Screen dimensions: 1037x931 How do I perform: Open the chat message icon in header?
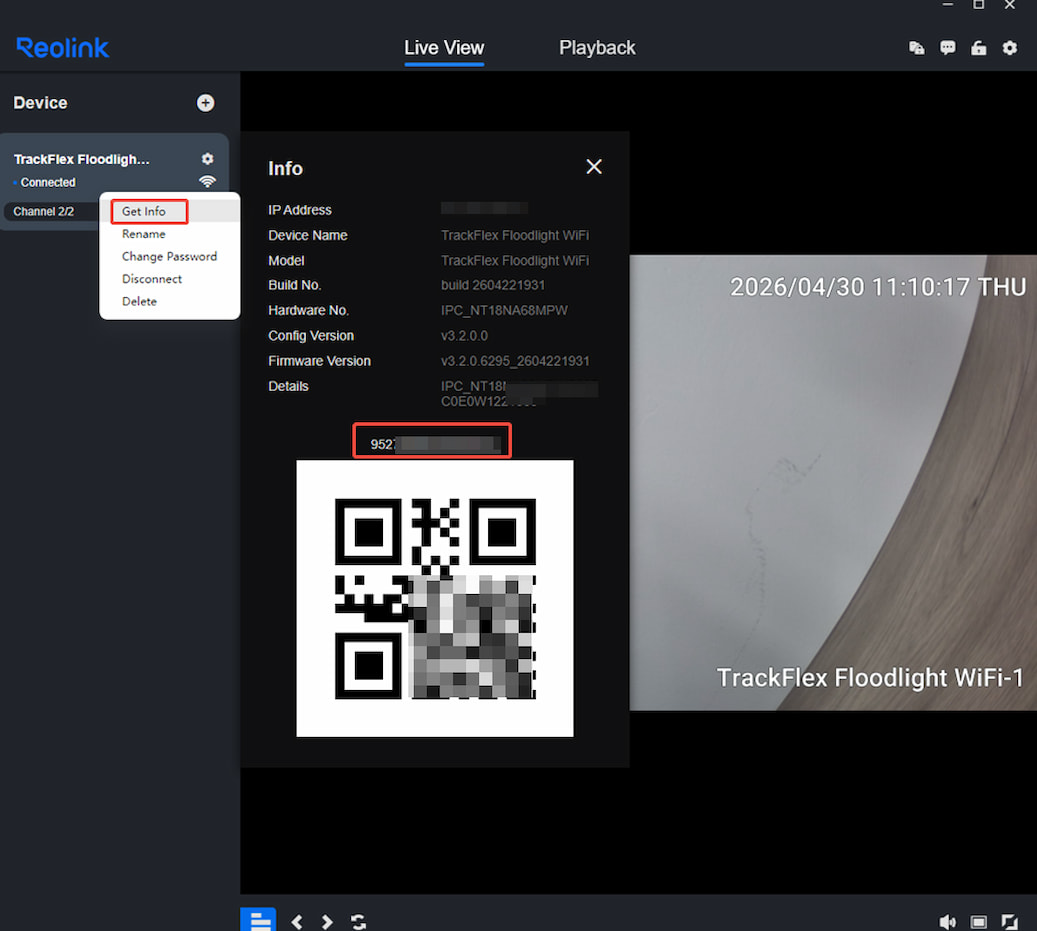click(x=948, y=48)
